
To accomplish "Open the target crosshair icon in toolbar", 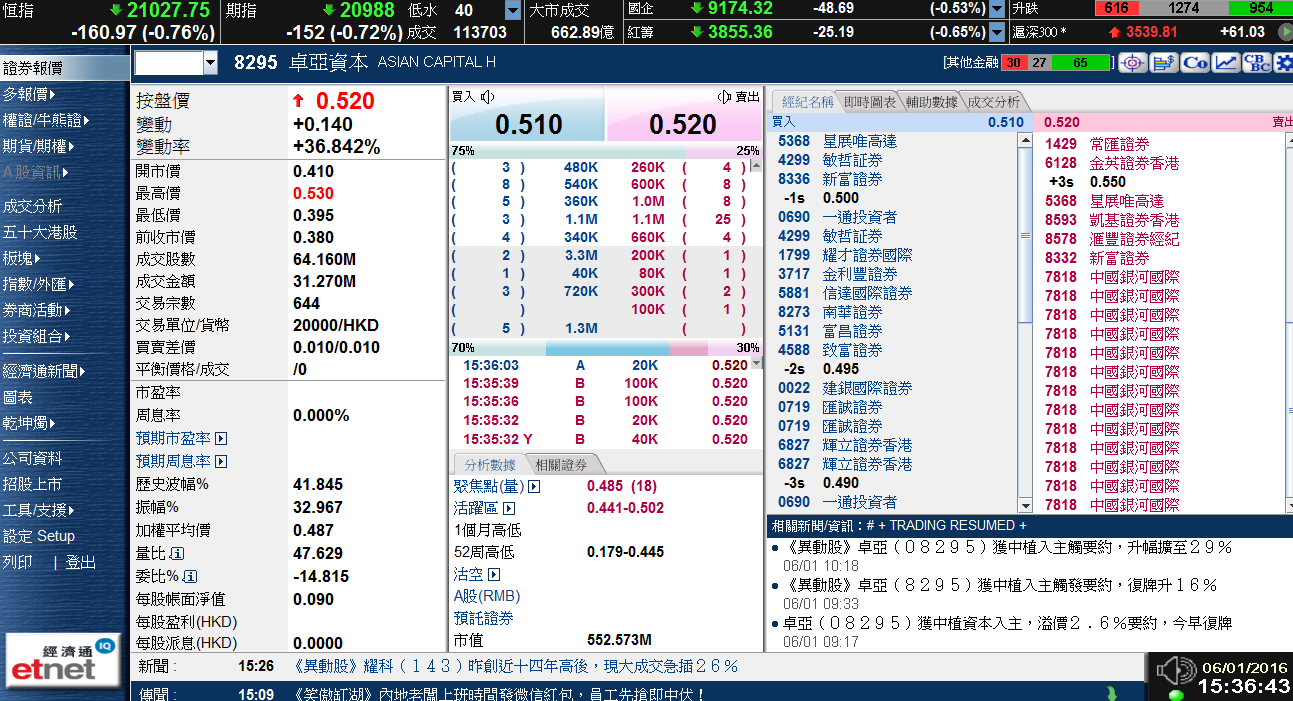I will coord(1133,62).
